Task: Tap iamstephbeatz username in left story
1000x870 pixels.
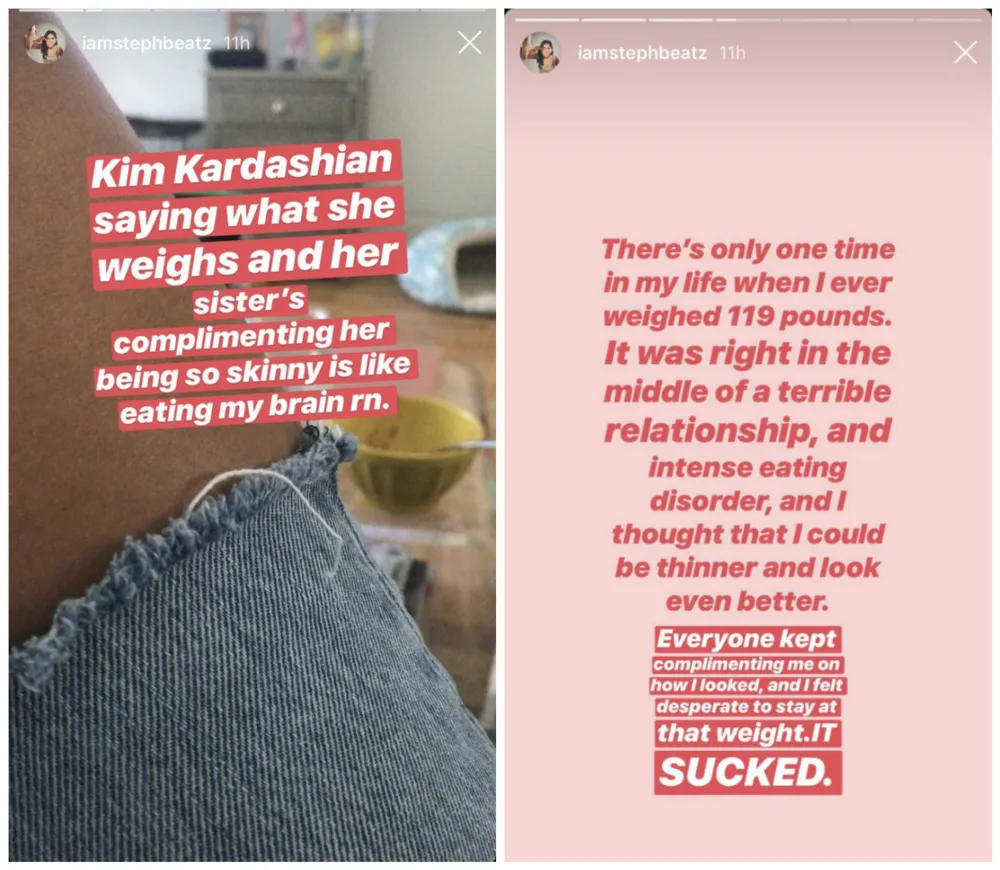Action: [146, 43]
